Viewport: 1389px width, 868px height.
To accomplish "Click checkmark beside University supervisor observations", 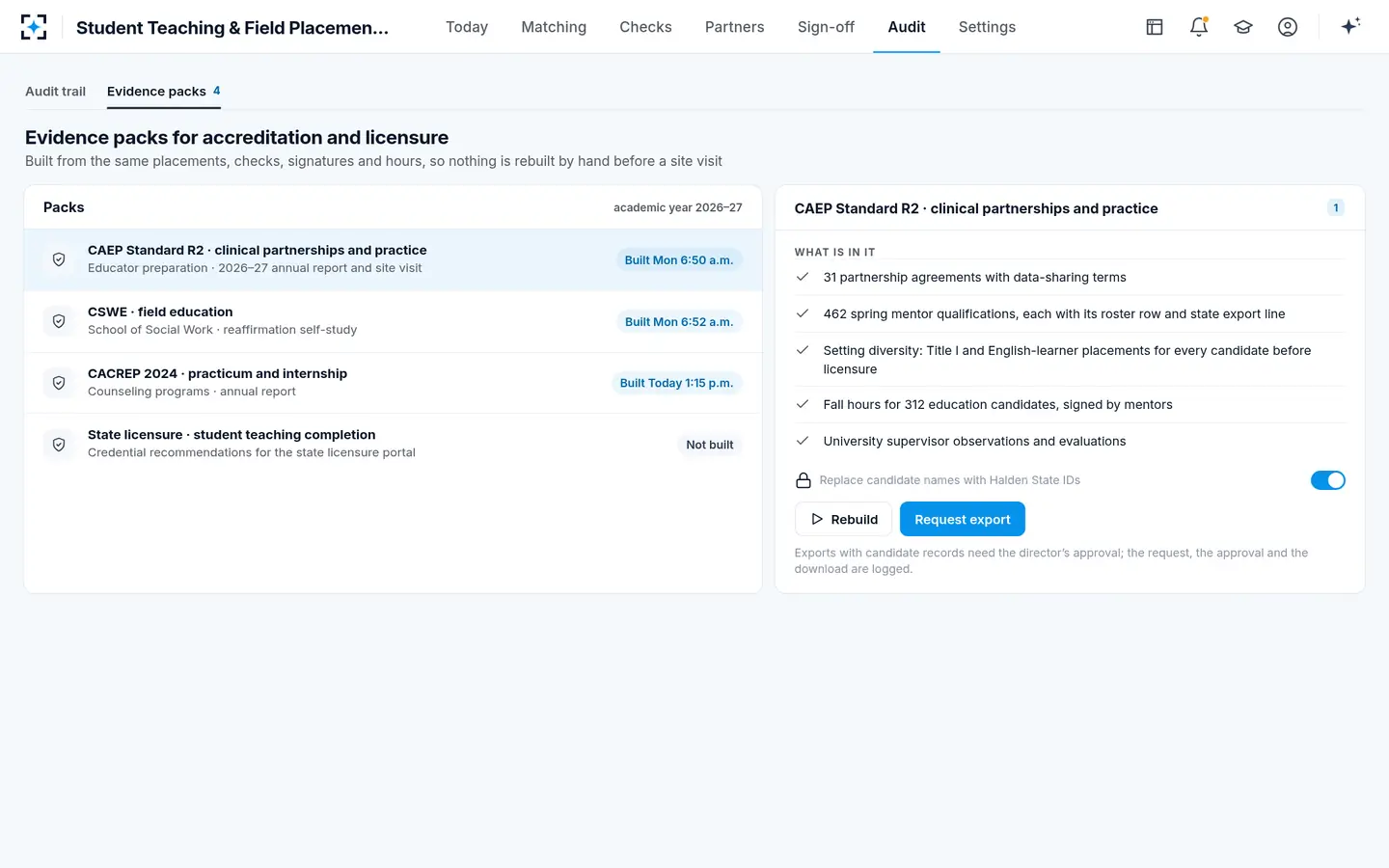I will (803, 441).
